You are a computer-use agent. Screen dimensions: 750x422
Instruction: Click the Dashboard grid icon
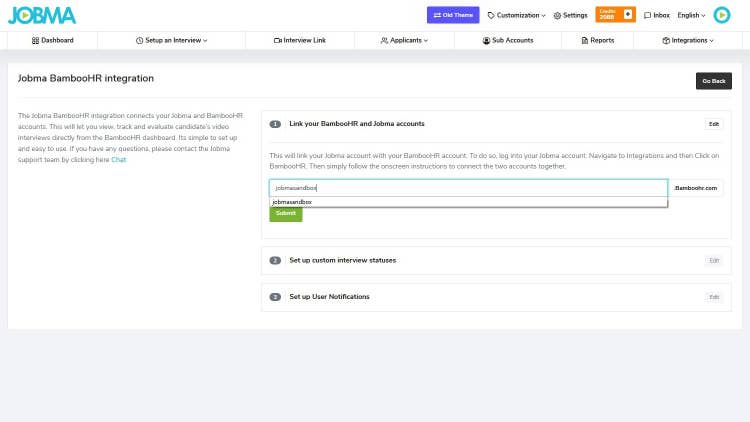(35, 41)
